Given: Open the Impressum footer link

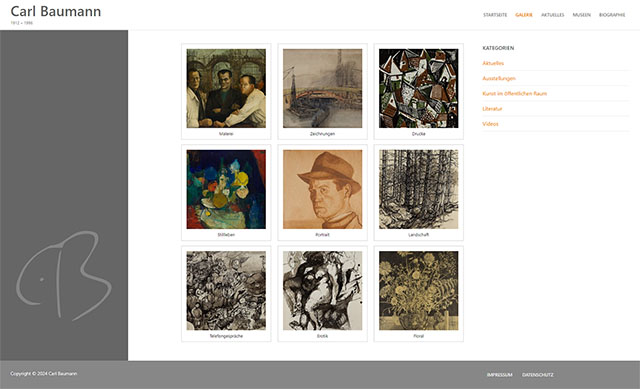Looking at the screenshot, I should 500,375.
